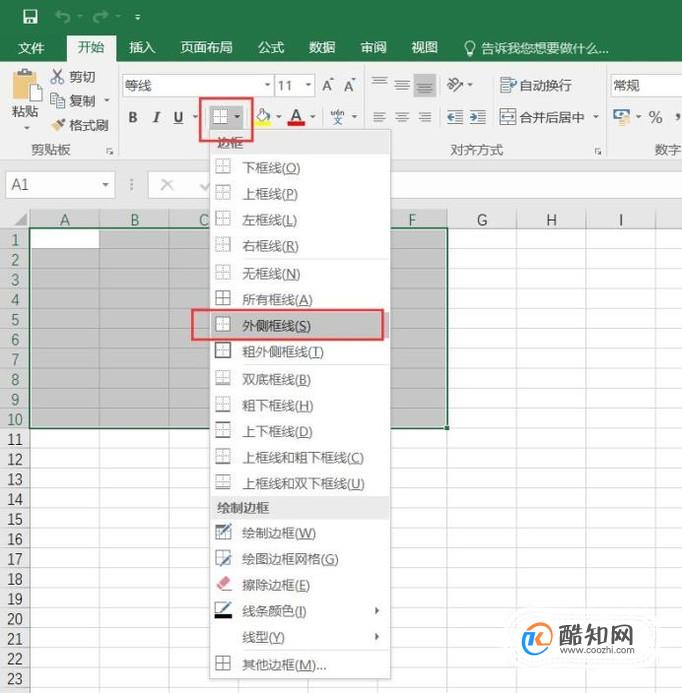Click the 剪切 cut button
This screenshot has height=693, width=682.
click(73, 76)
